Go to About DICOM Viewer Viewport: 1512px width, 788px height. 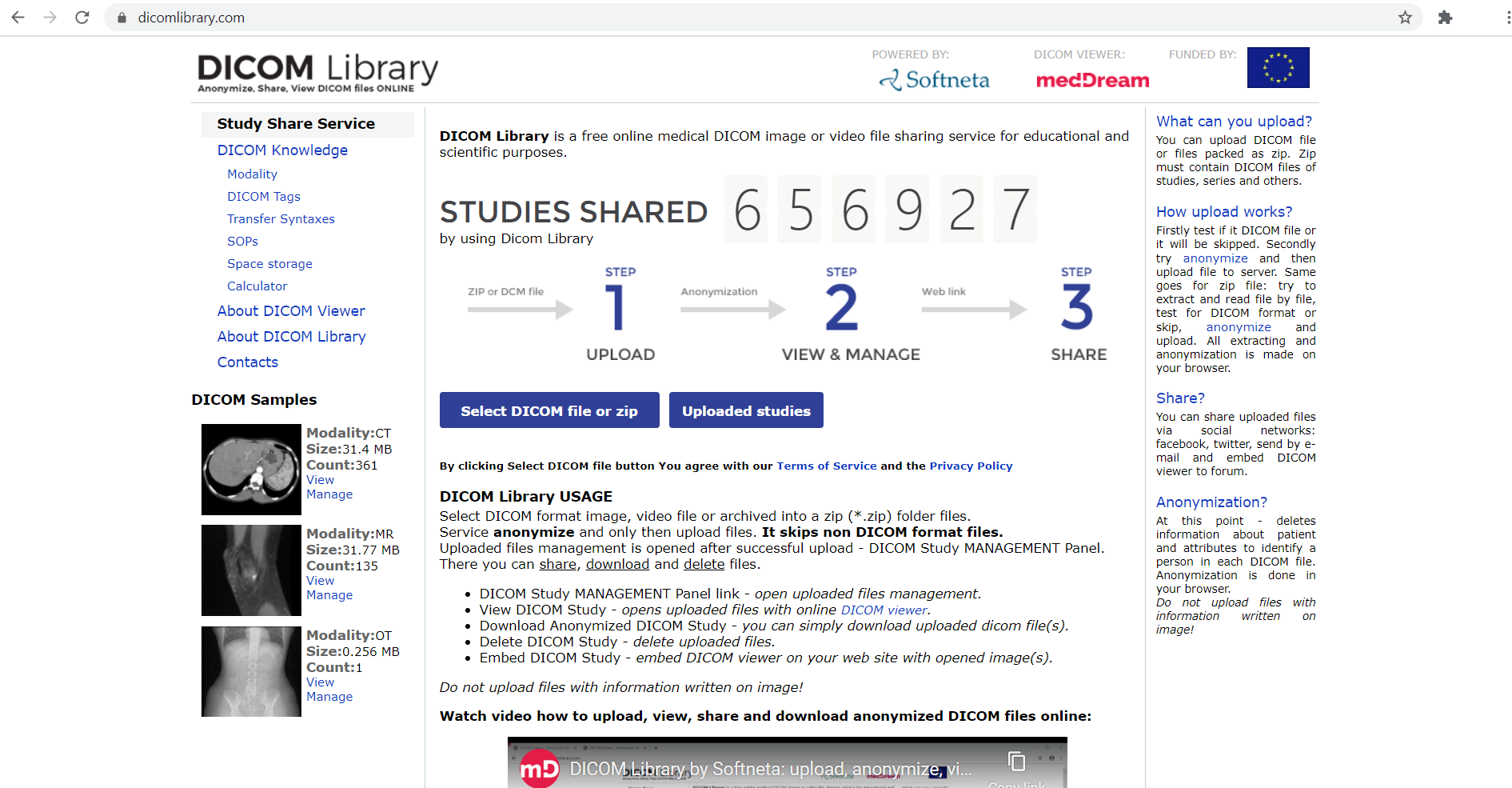[x=291, y=311]
